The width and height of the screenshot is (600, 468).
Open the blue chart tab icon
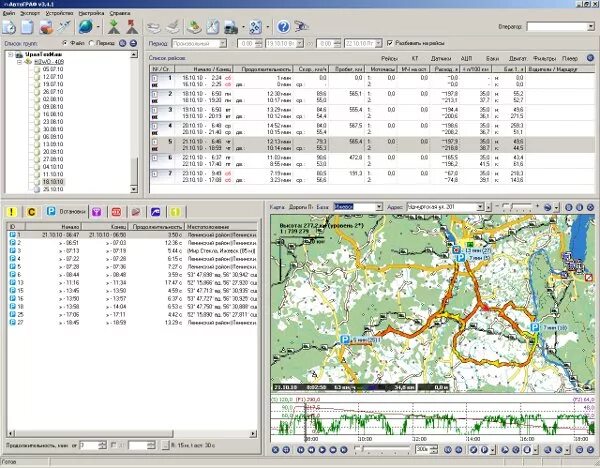click(155, 212)
